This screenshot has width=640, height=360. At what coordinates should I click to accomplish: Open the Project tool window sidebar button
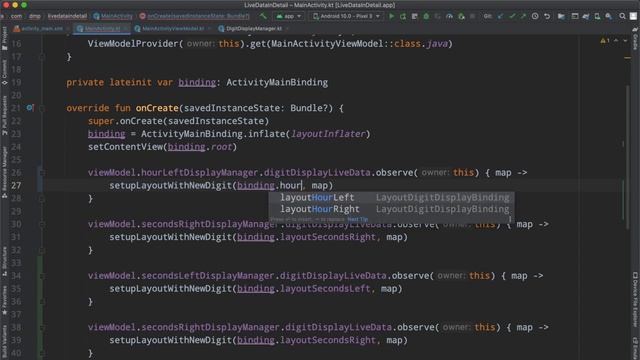pyautogui.click(x=4, y=38)
